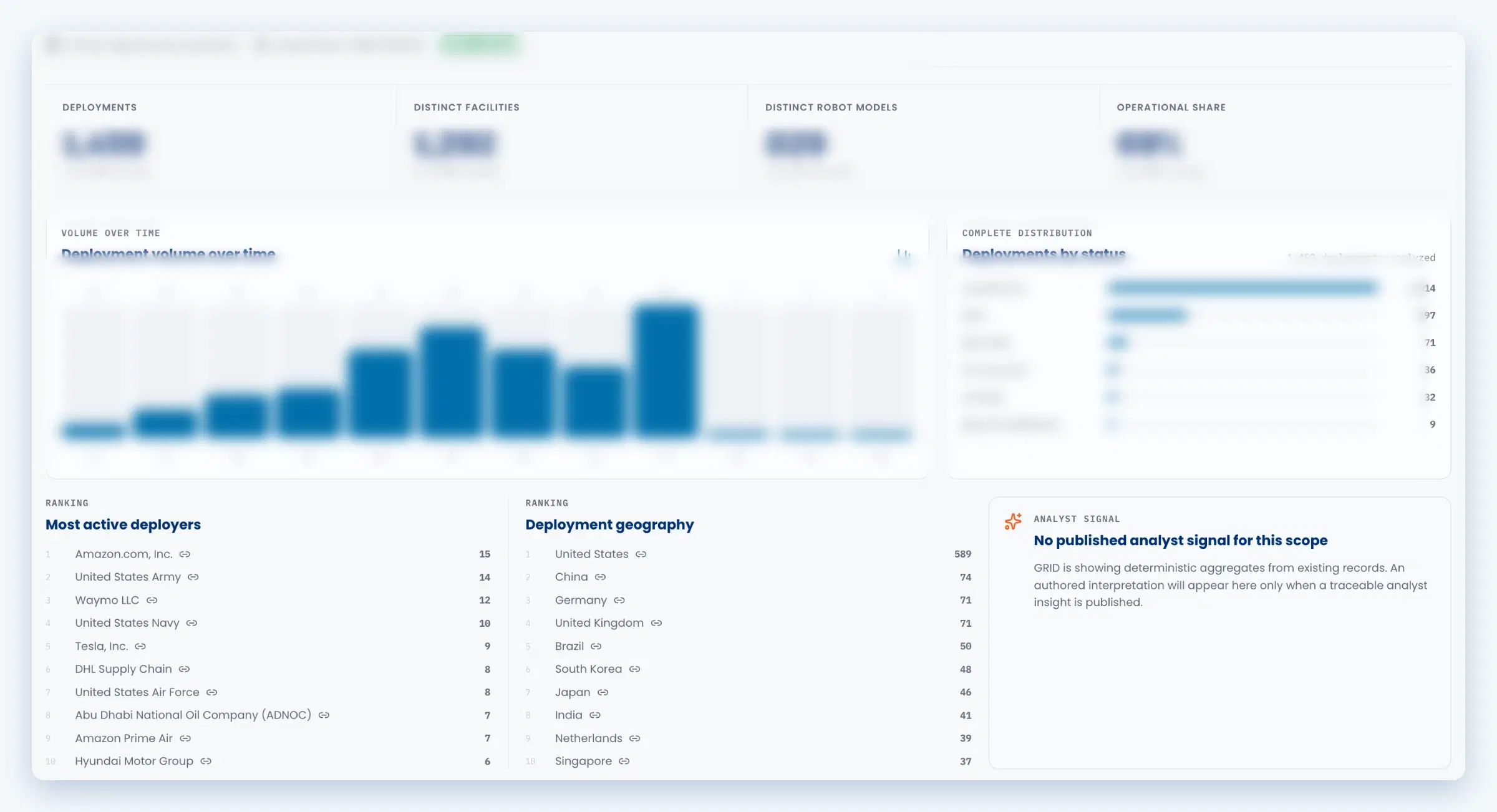The height and width of the screenshot is (812, 1497).
Task: Open Waymo LLC deployer entry
Action: click(107, 601)
